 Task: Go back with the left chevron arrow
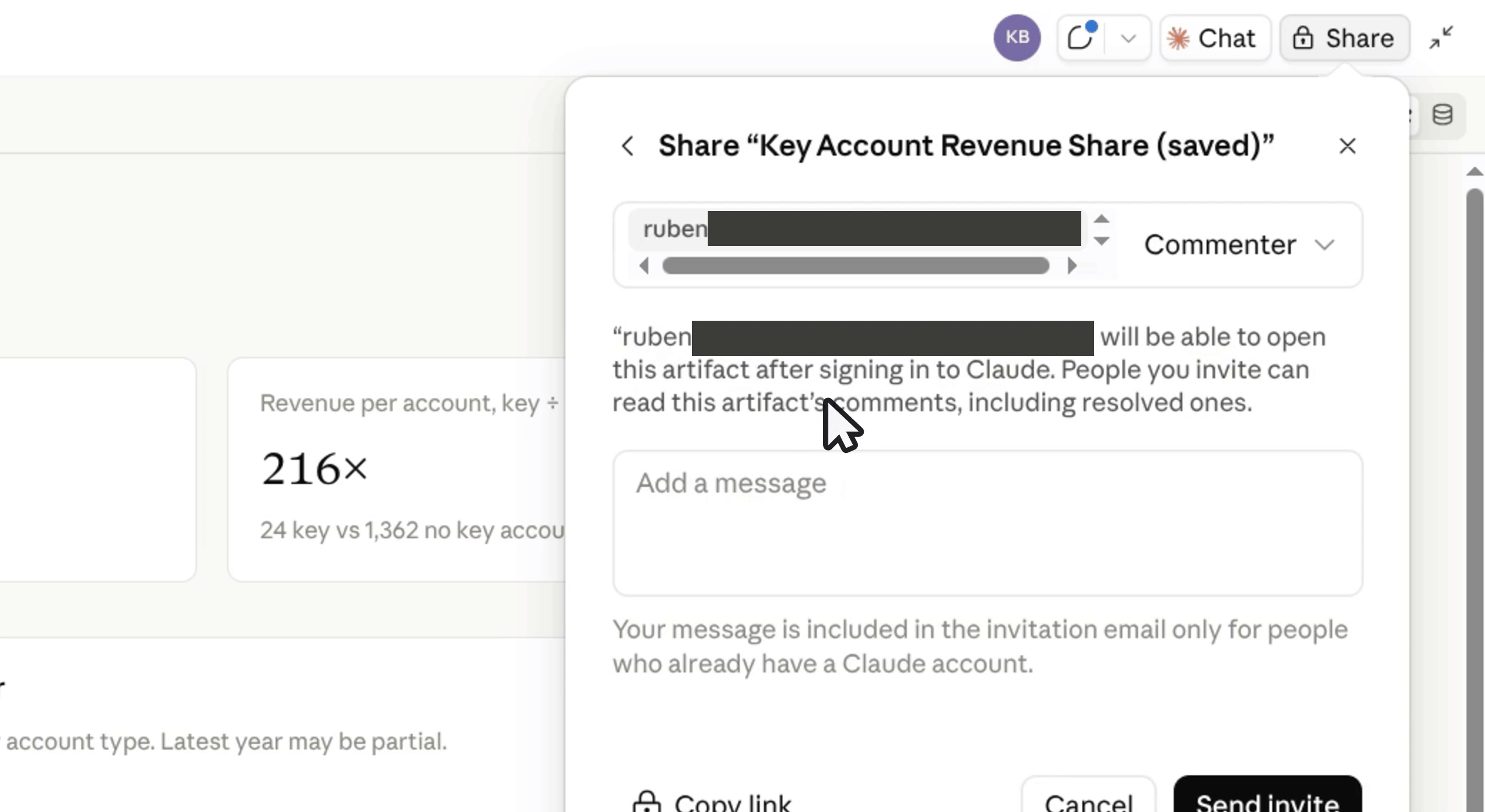point(628,146)
